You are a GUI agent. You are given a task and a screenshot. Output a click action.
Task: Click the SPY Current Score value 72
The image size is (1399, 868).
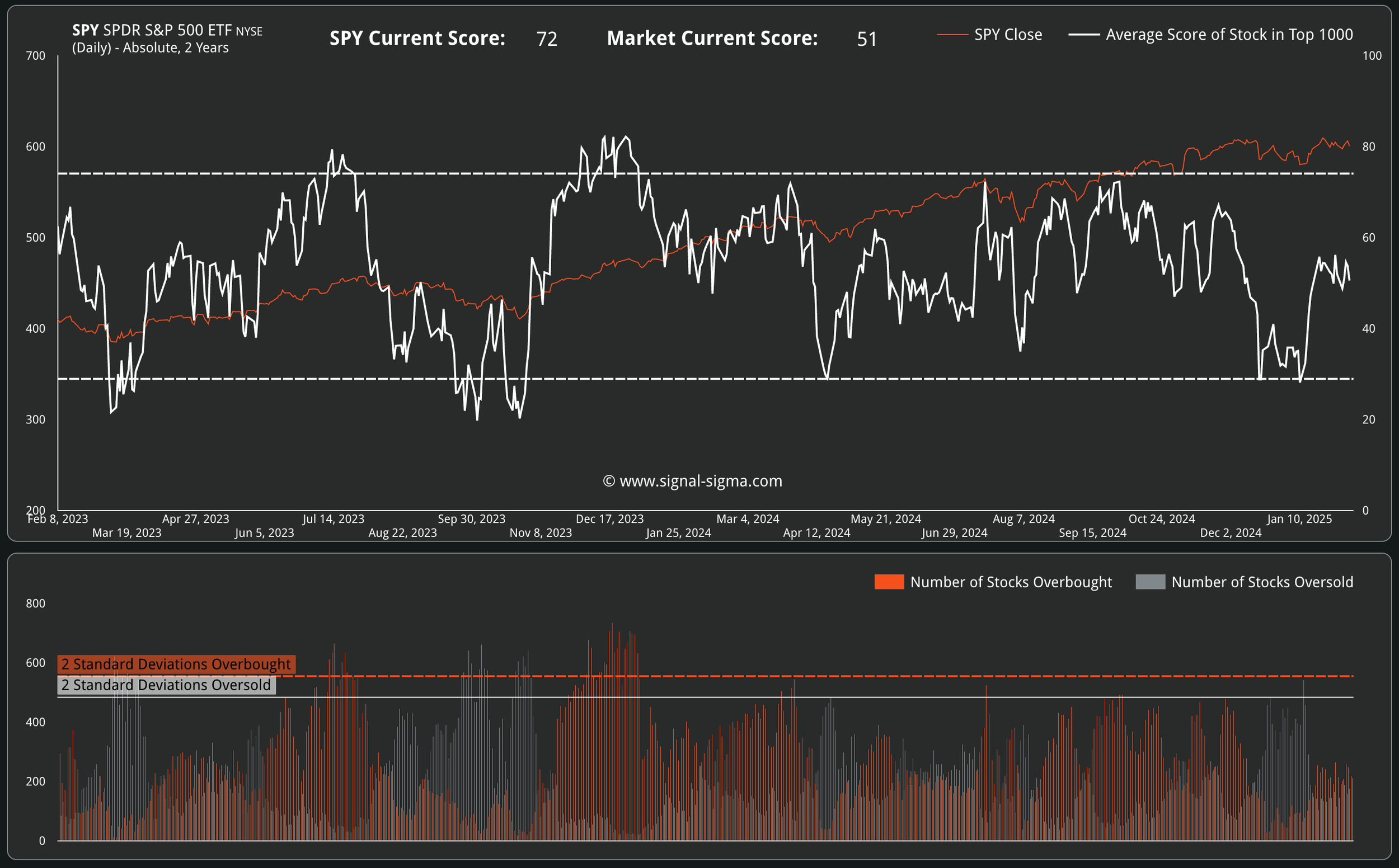(546, 39)
